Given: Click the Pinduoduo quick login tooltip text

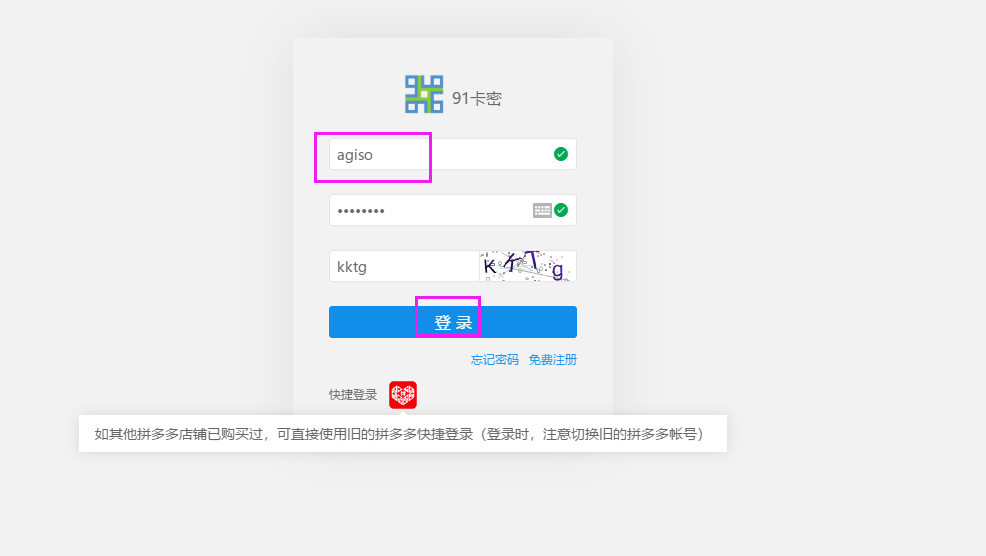Looking at the screenshot, I should coord(399,434).
